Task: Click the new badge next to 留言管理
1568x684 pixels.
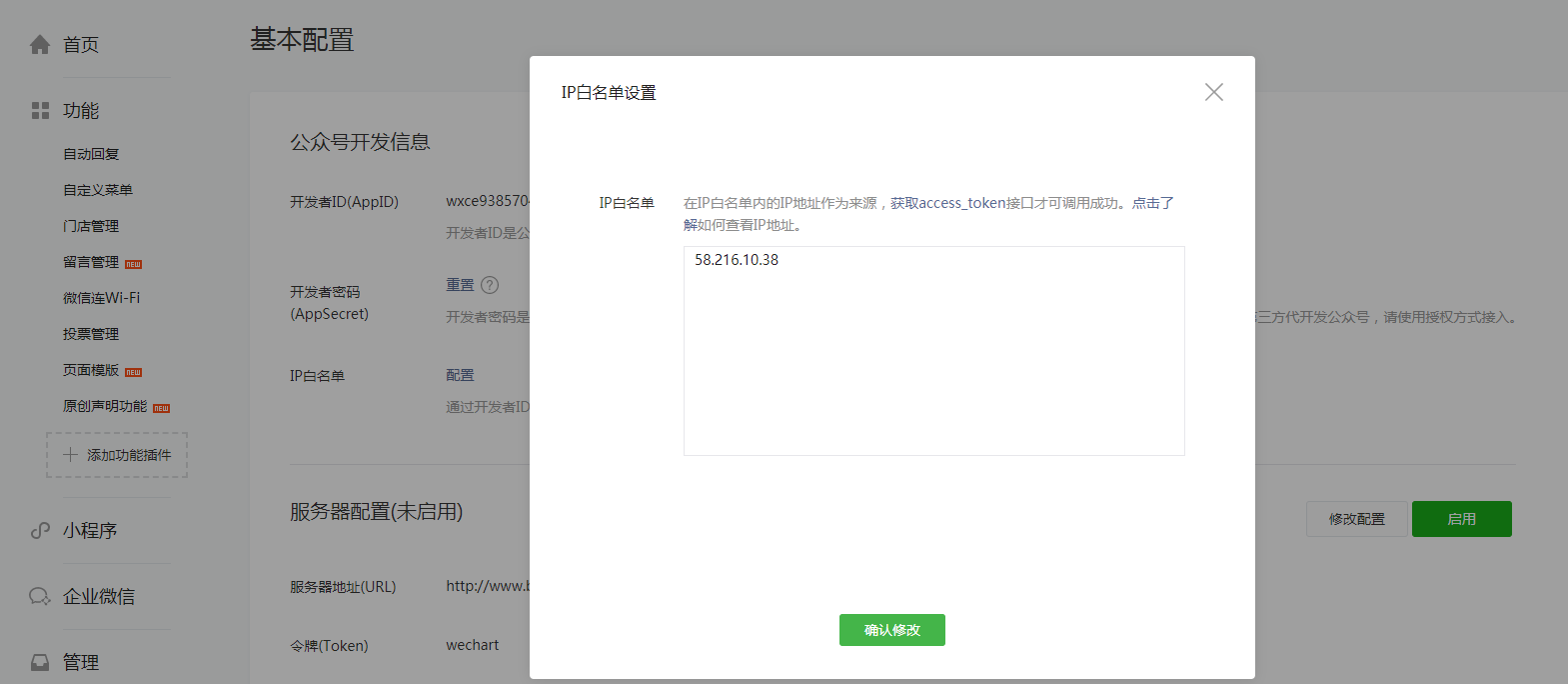Action: pos(133,264)
